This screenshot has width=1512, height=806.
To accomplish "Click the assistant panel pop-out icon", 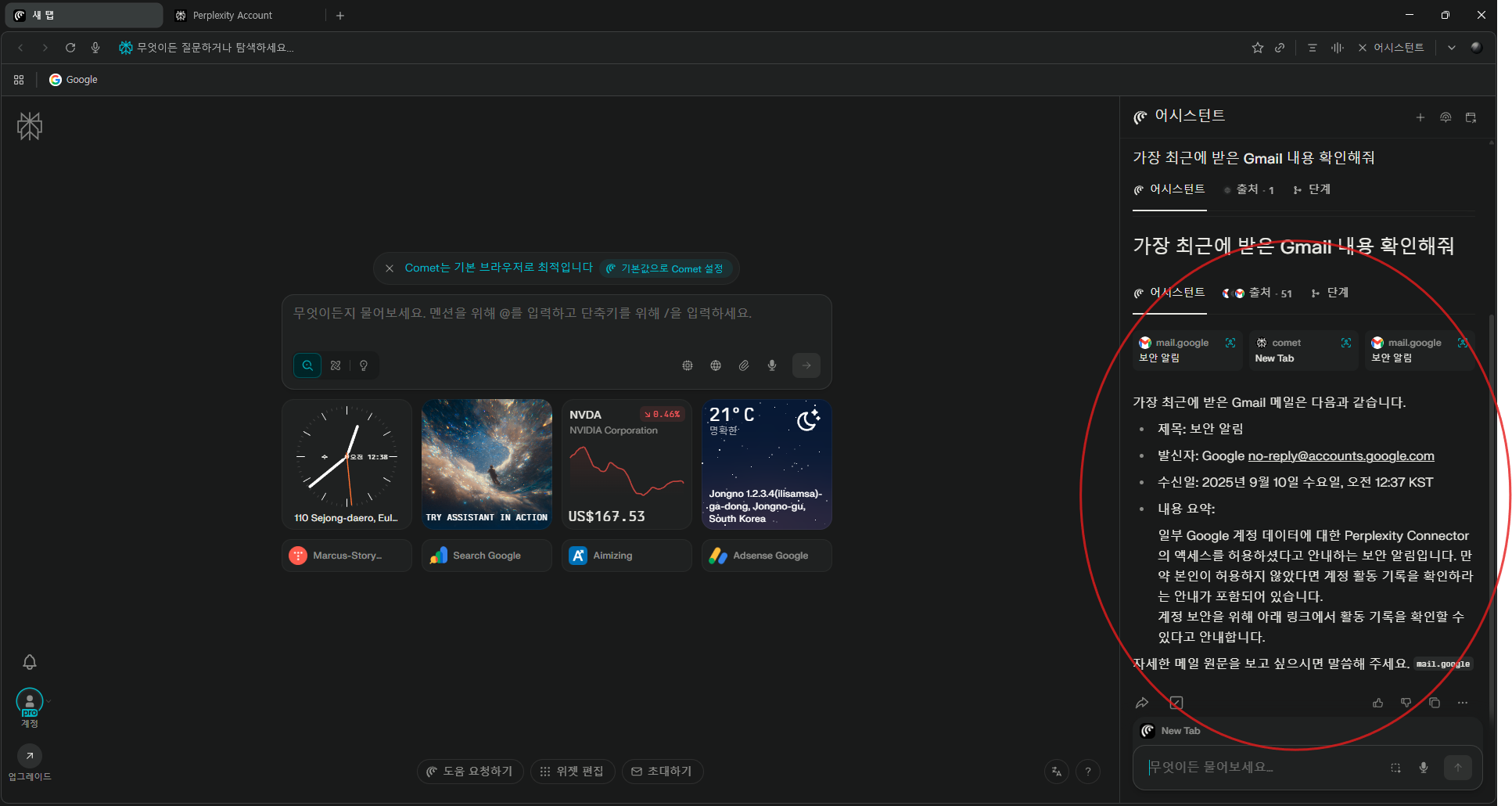I will click(x=1471, y=117).
